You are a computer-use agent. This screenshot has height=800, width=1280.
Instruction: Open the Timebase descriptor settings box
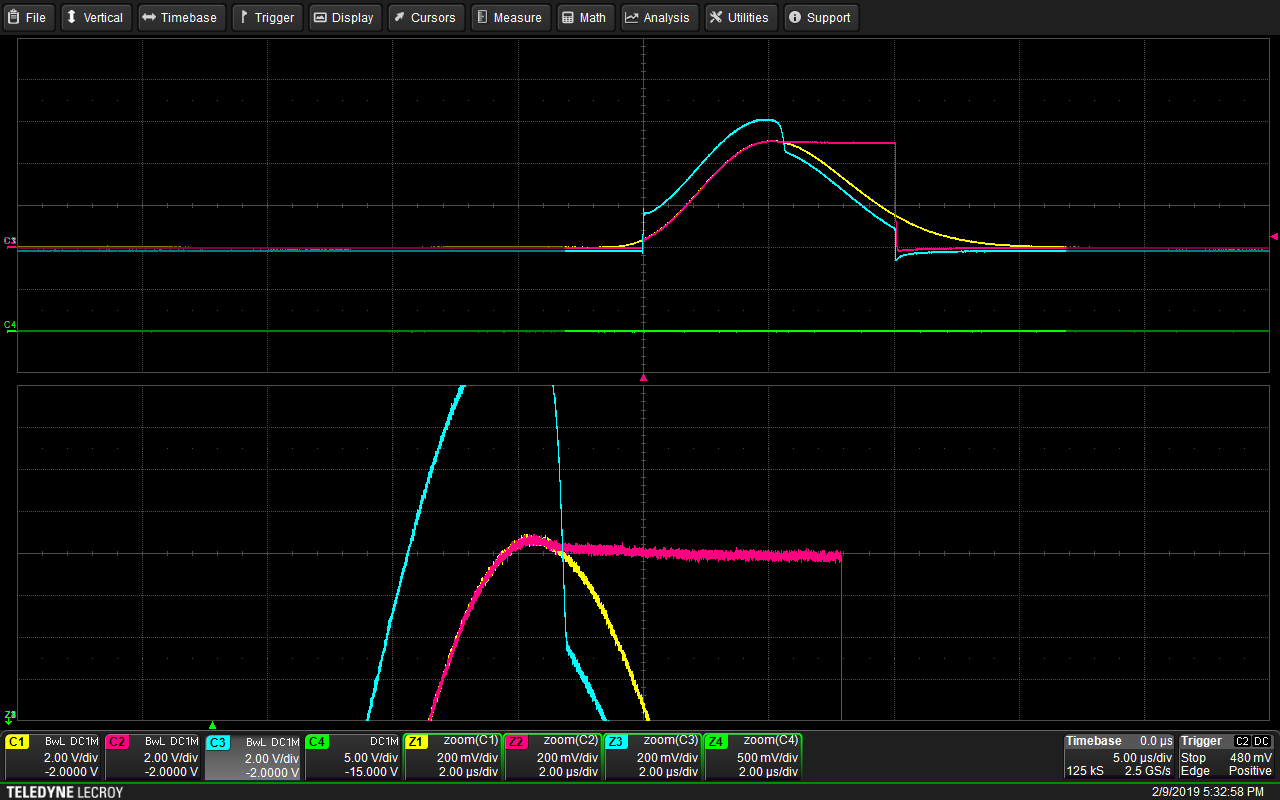[x=1118, y=757]
